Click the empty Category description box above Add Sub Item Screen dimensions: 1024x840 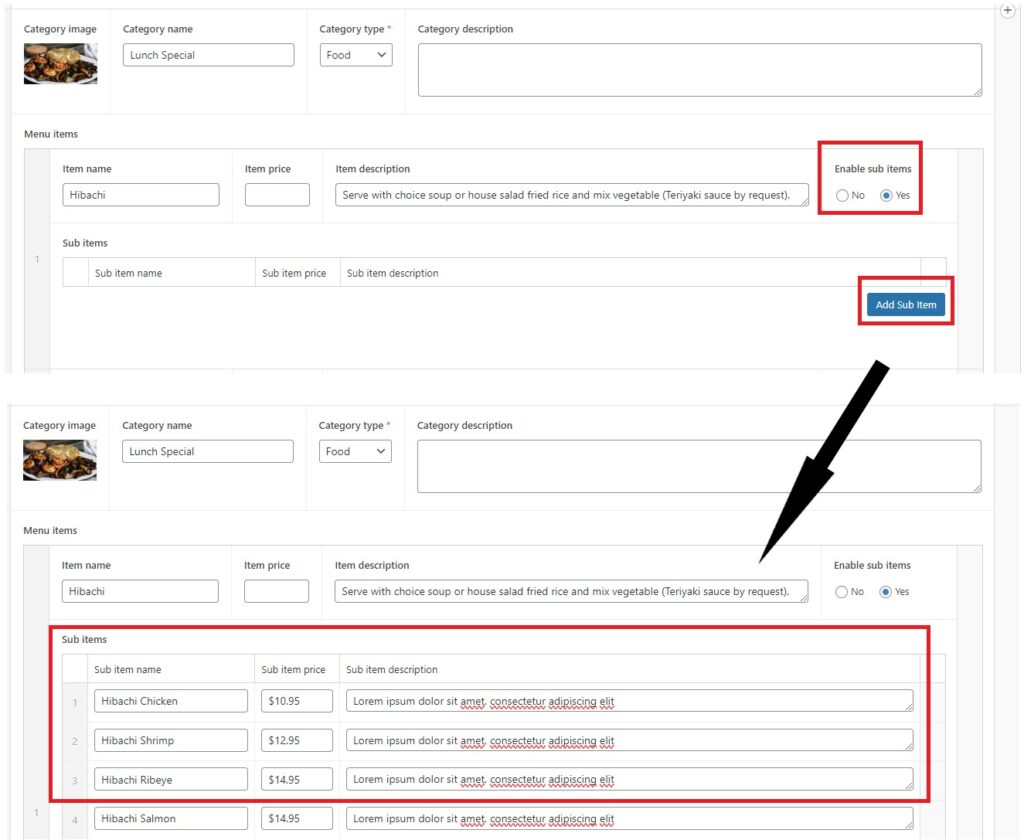point(699,70)
